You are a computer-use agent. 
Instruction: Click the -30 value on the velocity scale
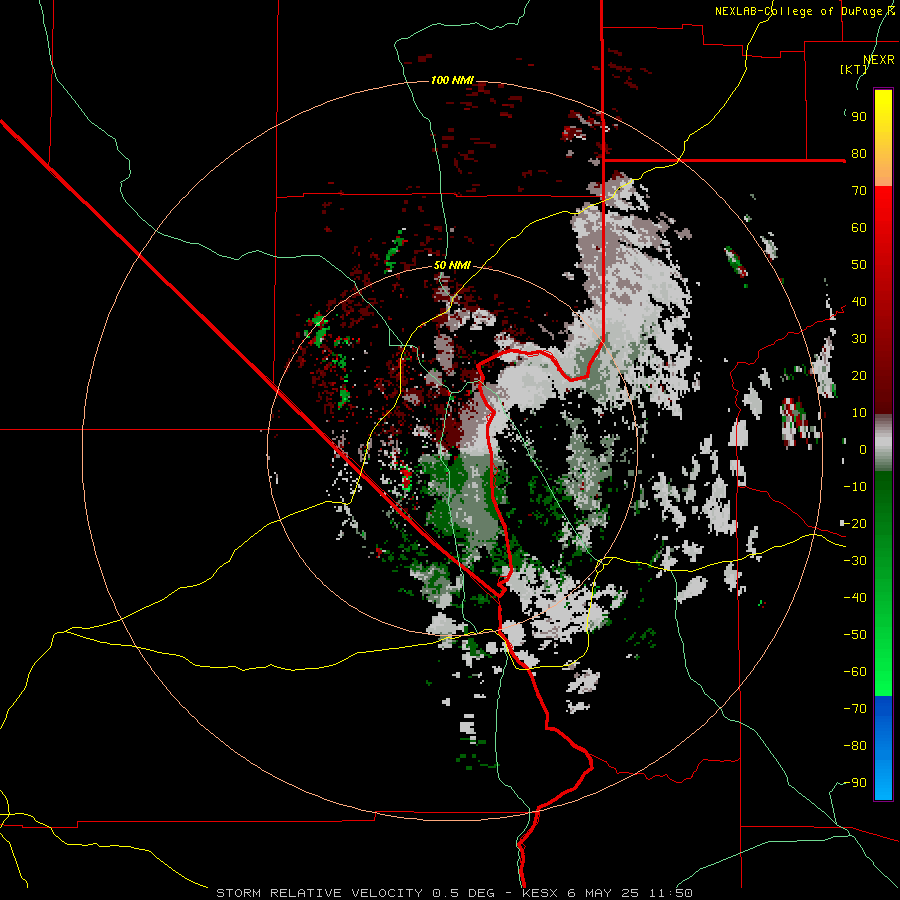point(855,561)
